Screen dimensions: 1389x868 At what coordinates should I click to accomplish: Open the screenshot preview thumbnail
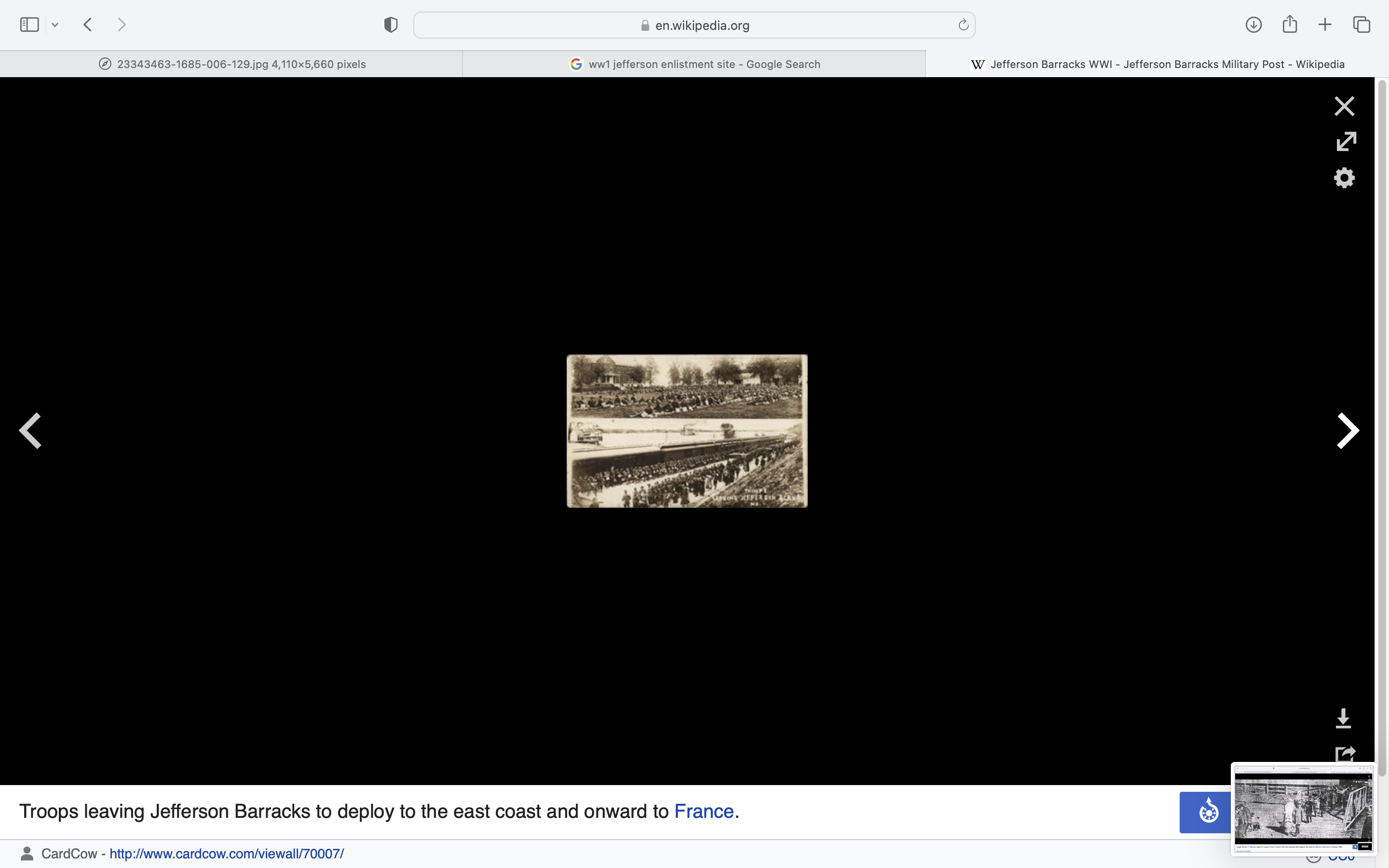(x=1303, y=810)
